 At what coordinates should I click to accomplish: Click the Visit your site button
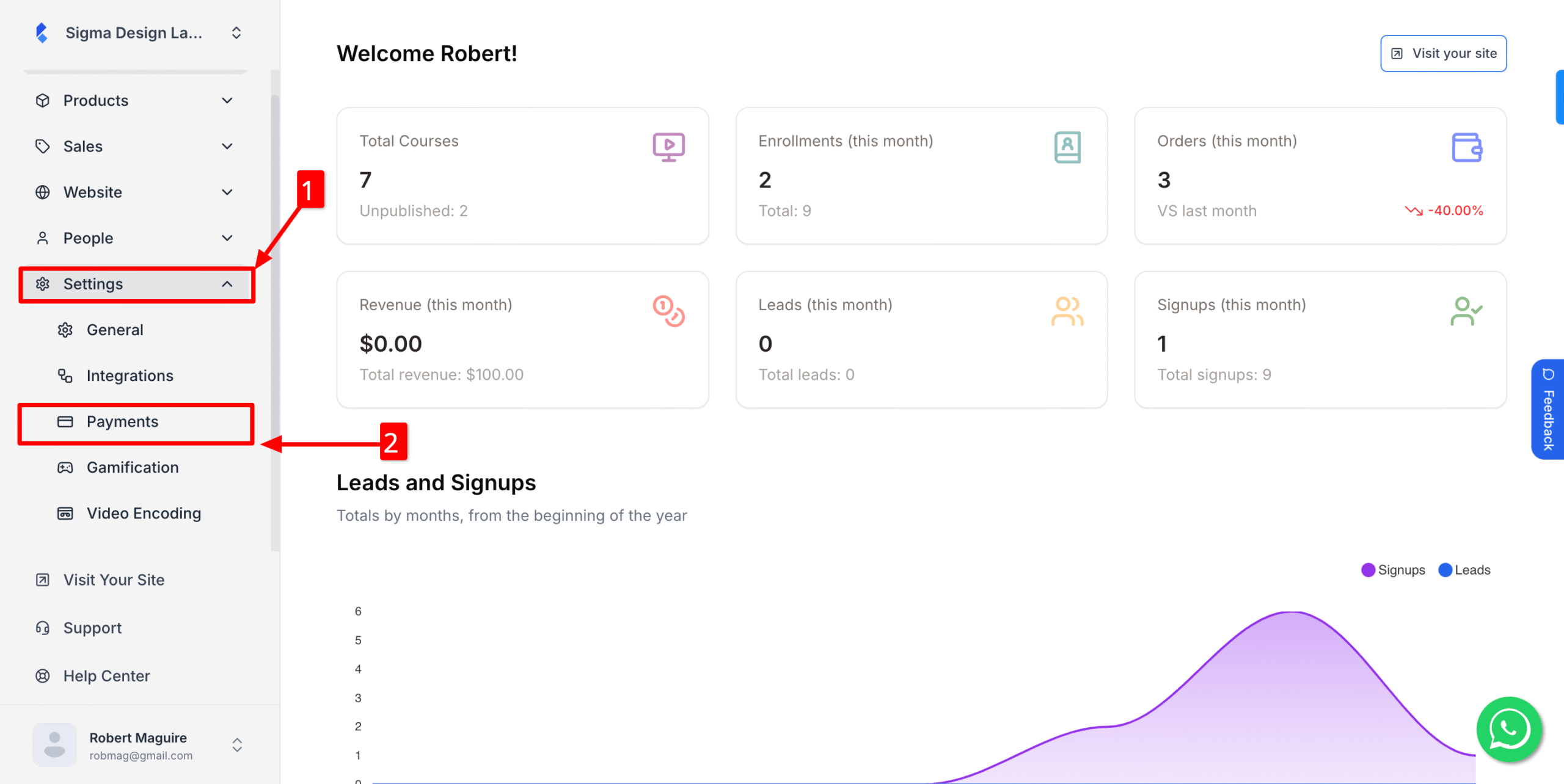[x=1443, y=53]
